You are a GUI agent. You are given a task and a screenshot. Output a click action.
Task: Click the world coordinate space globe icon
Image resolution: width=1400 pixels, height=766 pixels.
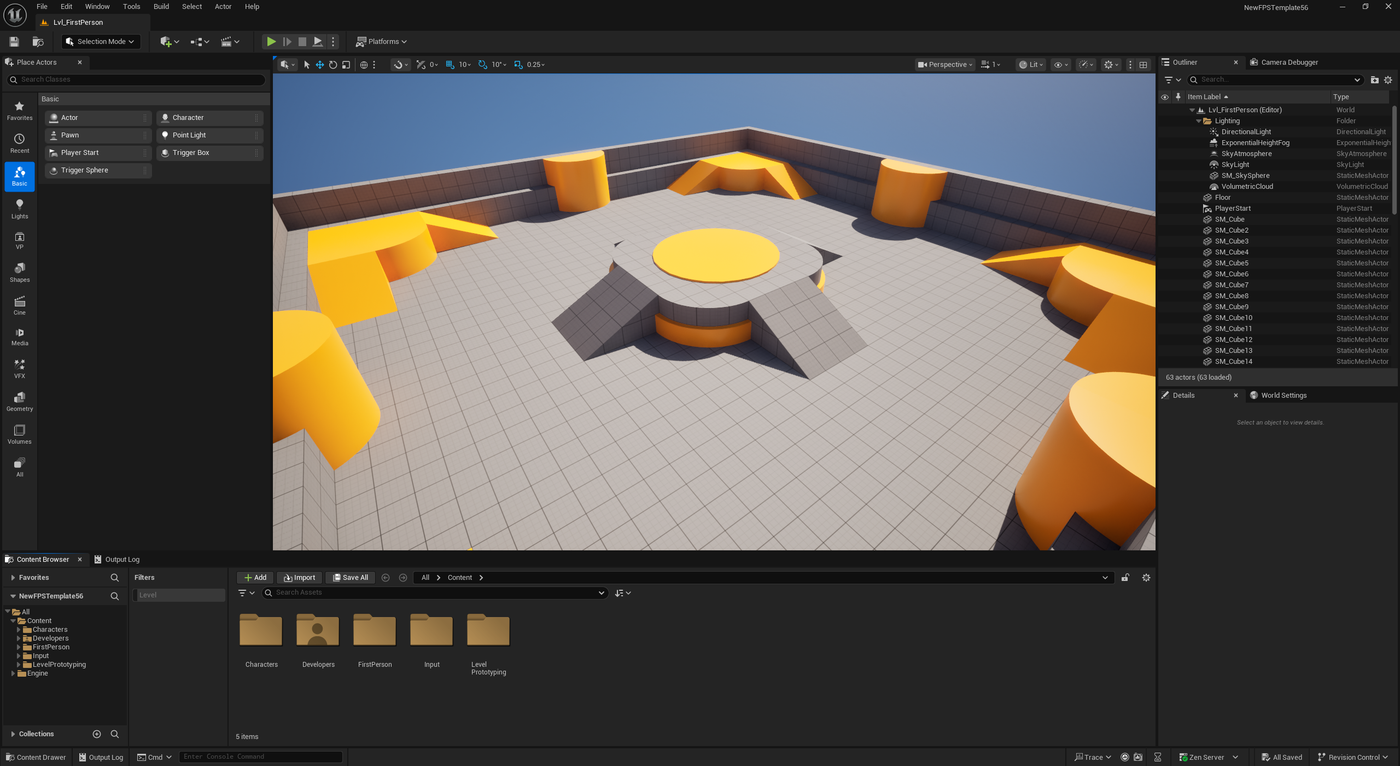coord(364,65)
